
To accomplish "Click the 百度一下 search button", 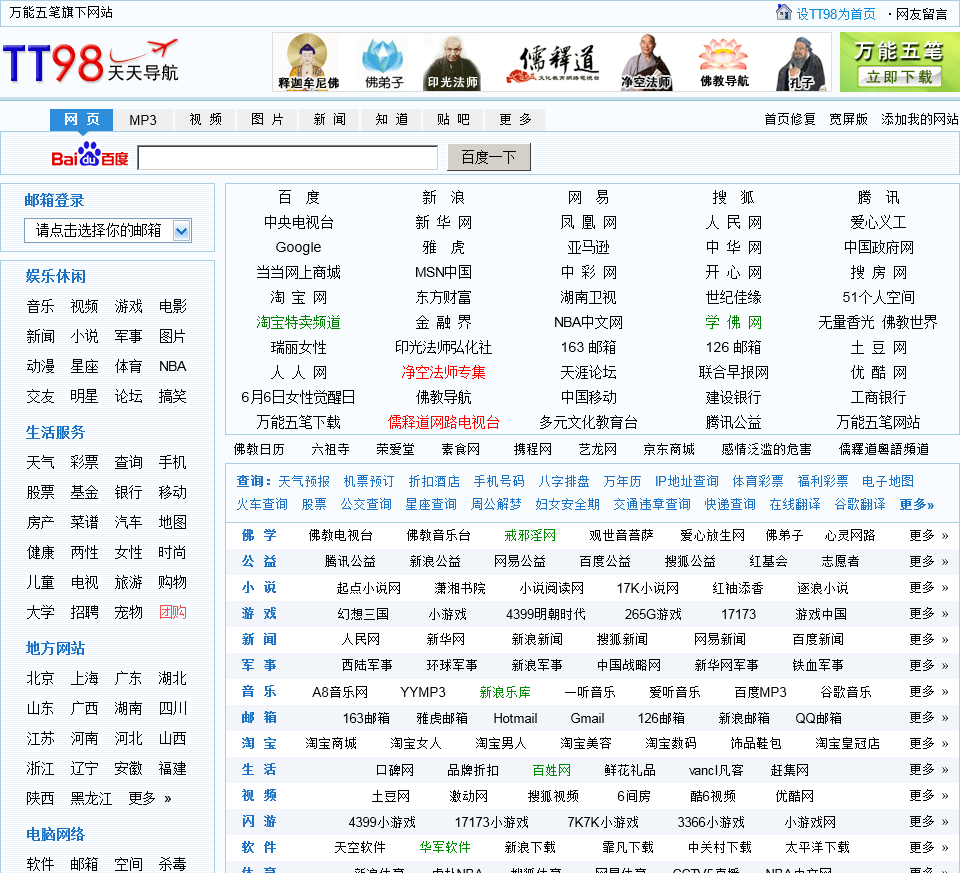I will (x=489, y=157).
